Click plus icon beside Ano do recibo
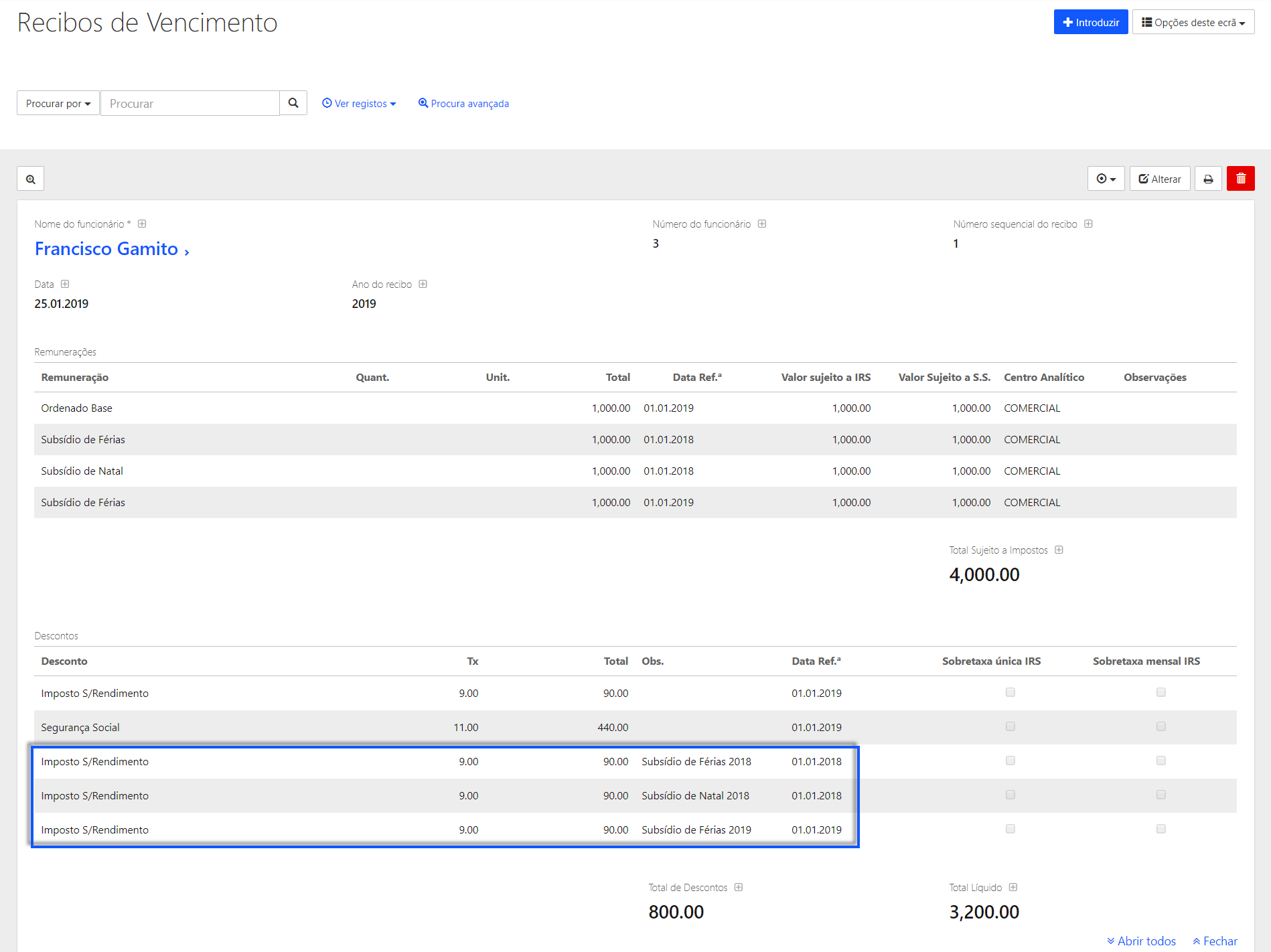This screenshot has width=1271, height=952. (x=423, y=284)
